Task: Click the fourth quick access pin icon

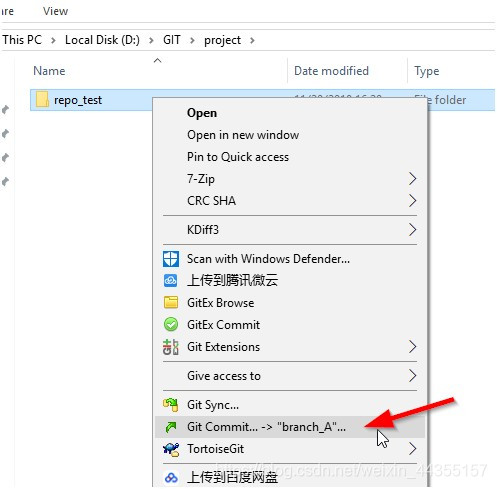Action: 5,181
